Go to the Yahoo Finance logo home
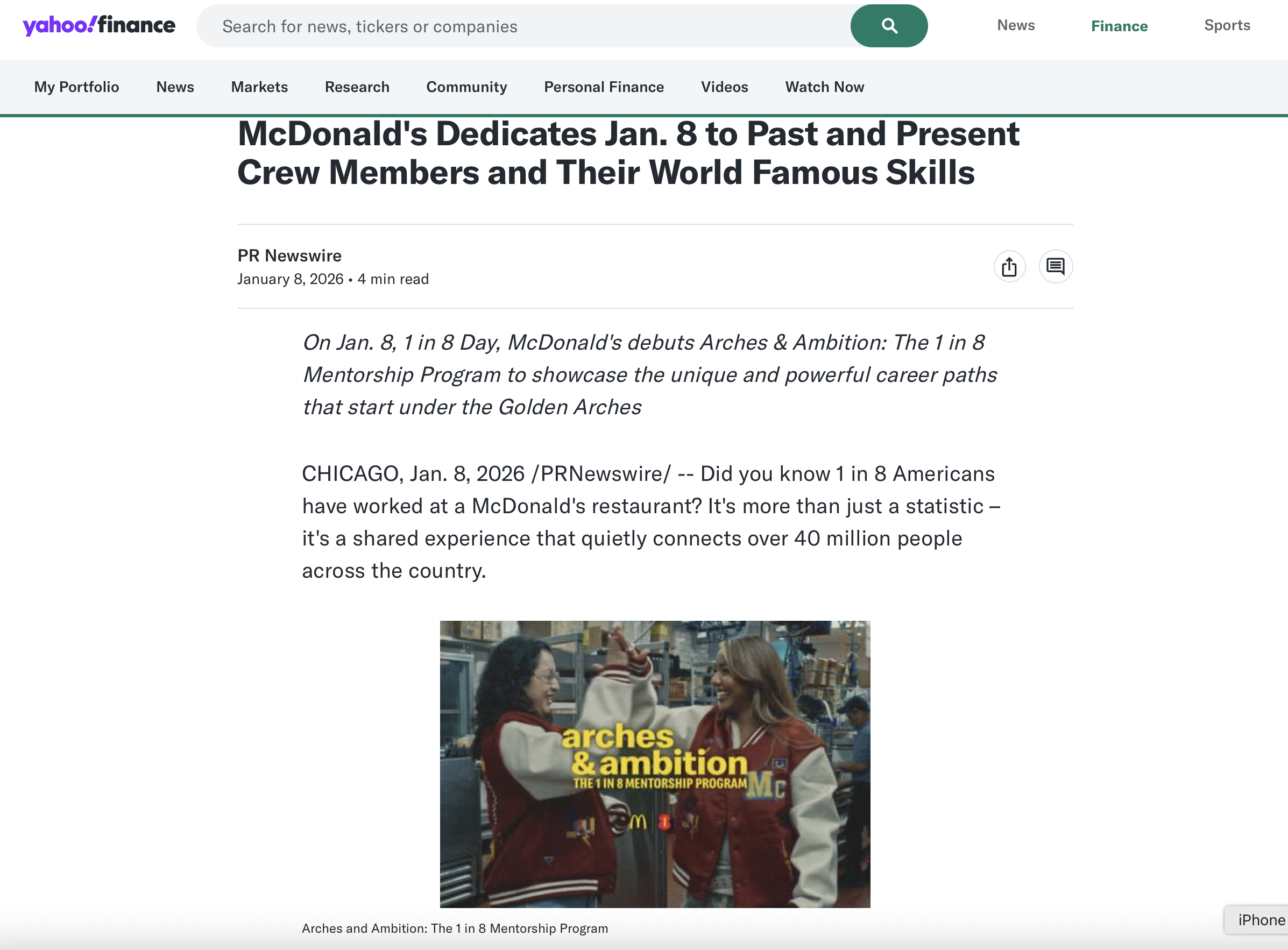Image resolution: width=1288 pixels, height=950 pixels. [99, 26]
